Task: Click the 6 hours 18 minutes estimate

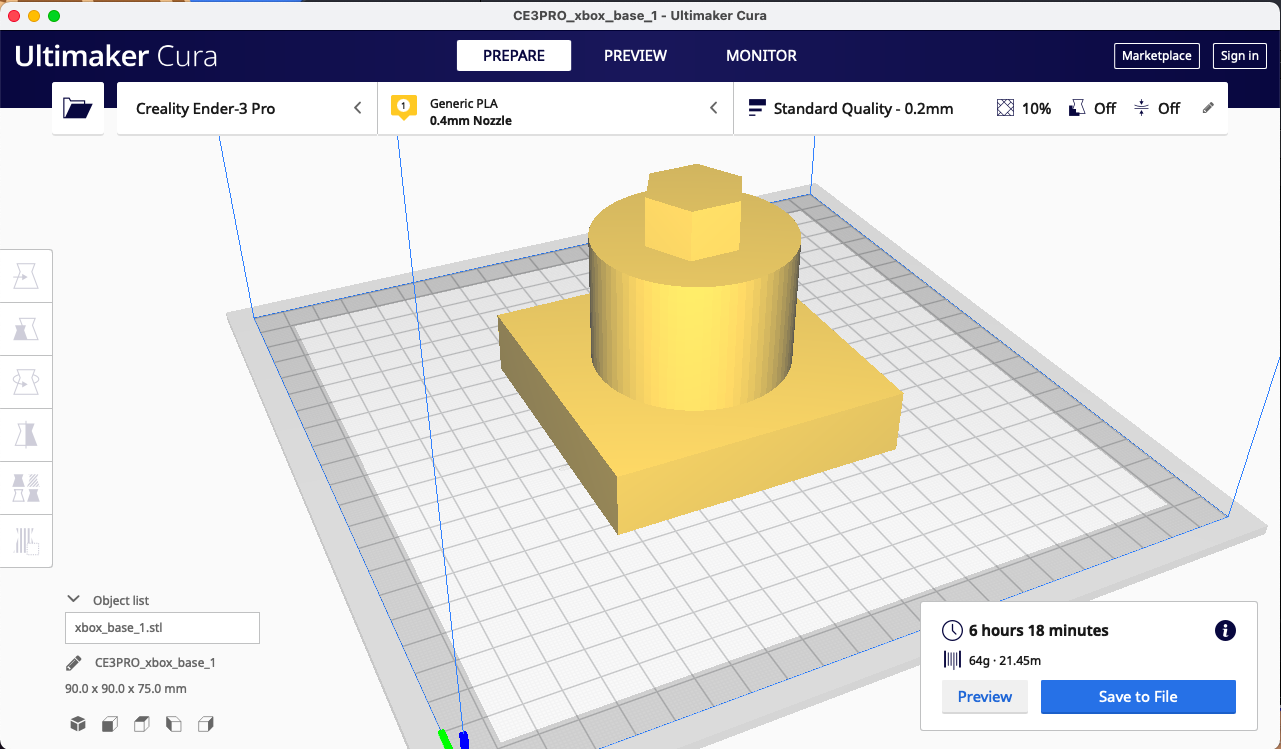Action: pyautogui.click(x=1039, y=631)
